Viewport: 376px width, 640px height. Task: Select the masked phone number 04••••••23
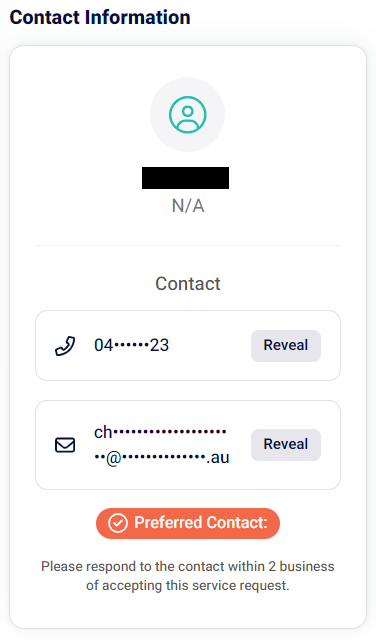(131, 345)
